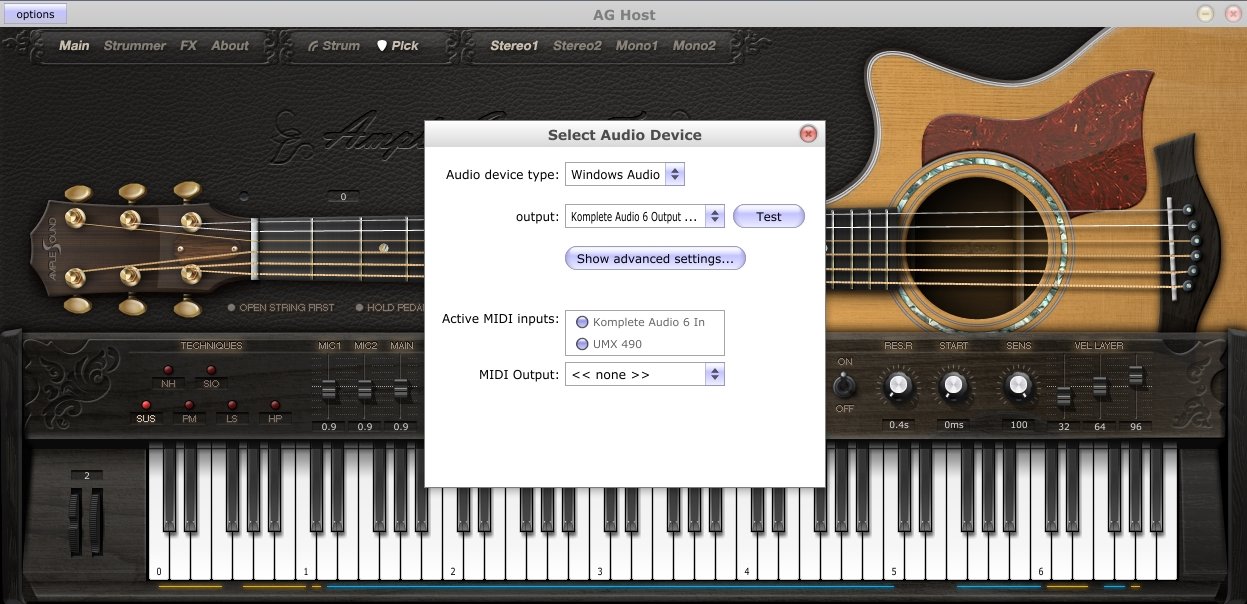Click Show advanced settings button
This screenshot has width=1247, height=604.
point(655,258)
